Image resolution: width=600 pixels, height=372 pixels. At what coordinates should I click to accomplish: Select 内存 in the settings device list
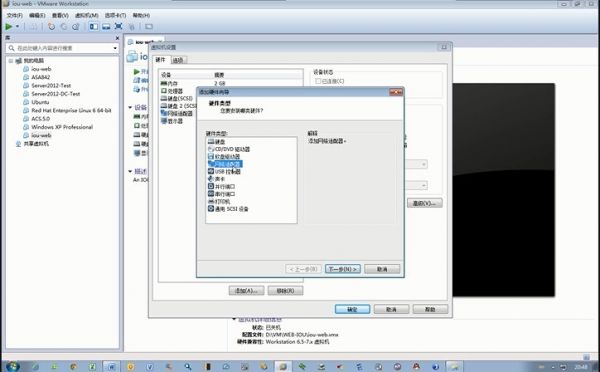tap(170, 83)
